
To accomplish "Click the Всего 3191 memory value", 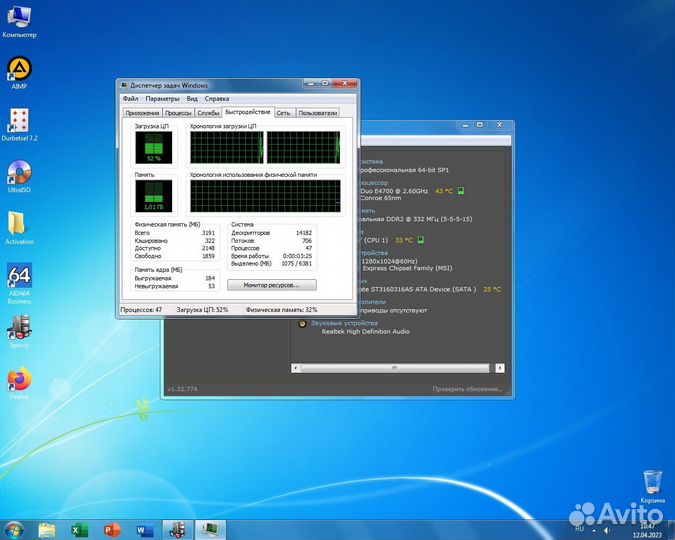I will tap(208, 233).
